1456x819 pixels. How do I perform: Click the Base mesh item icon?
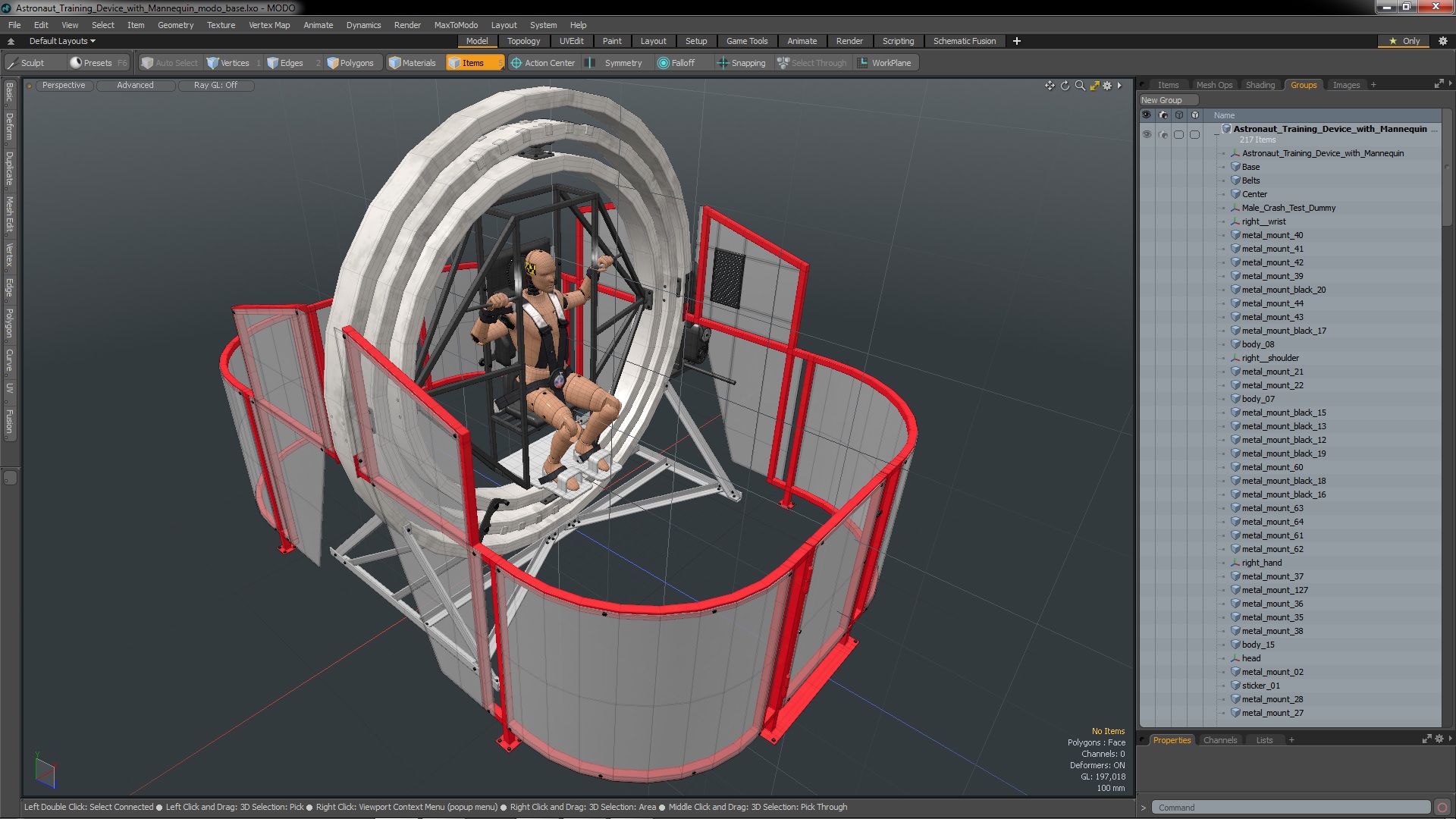click(x=1235, y=167)
